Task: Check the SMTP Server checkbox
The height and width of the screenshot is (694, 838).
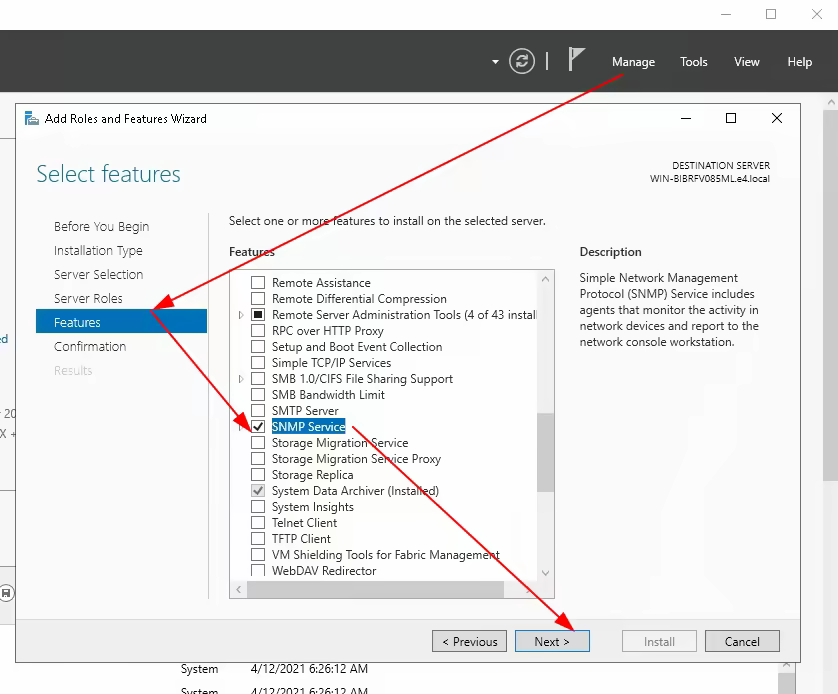Action: pyautogui.click(x=258, y=410)
